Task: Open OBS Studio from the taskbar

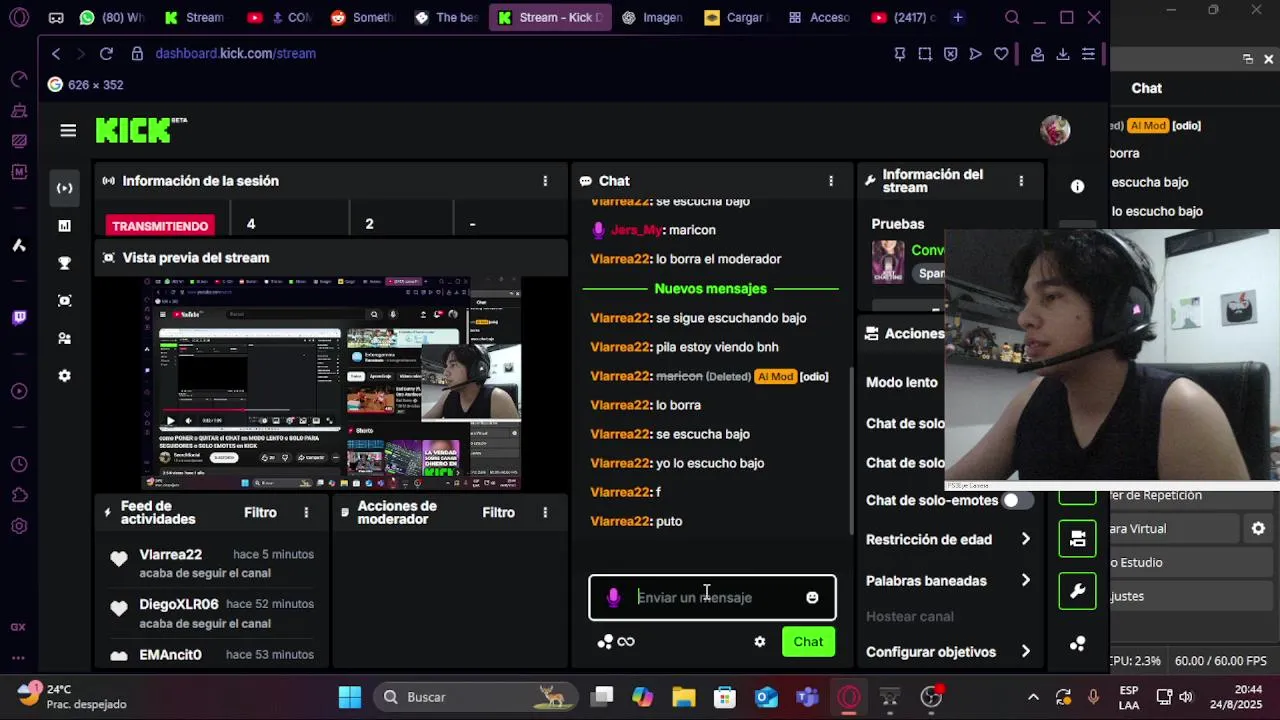Action: point(931,697)
